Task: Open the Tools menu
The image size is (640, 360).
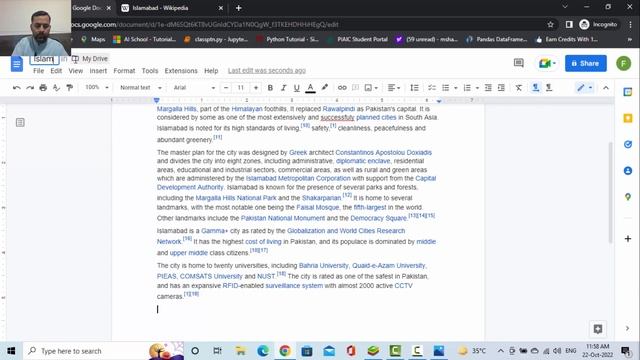Action: tap(150, 71)
